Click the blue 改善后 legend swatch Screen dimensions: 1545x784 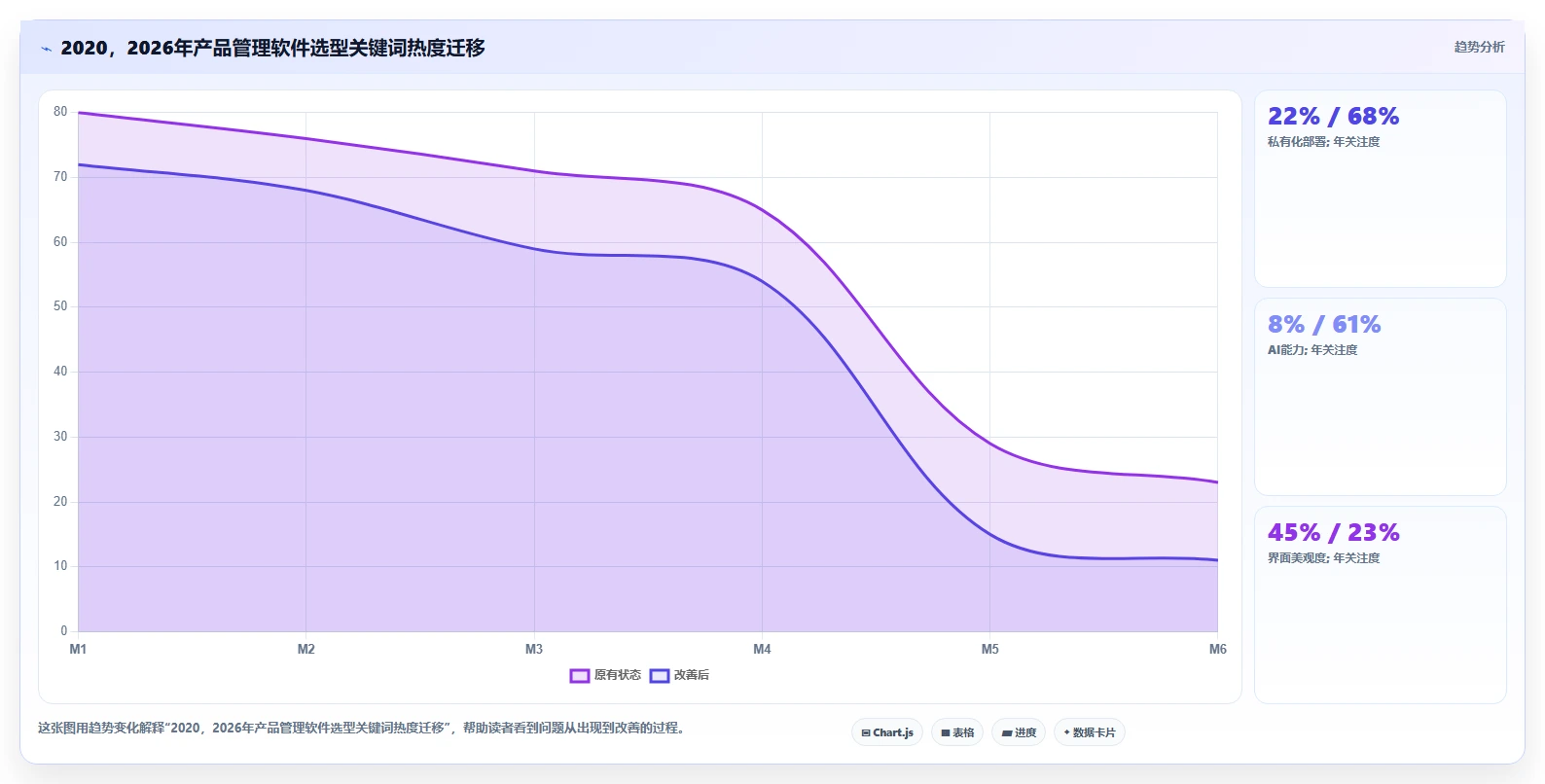pos(660,675)
